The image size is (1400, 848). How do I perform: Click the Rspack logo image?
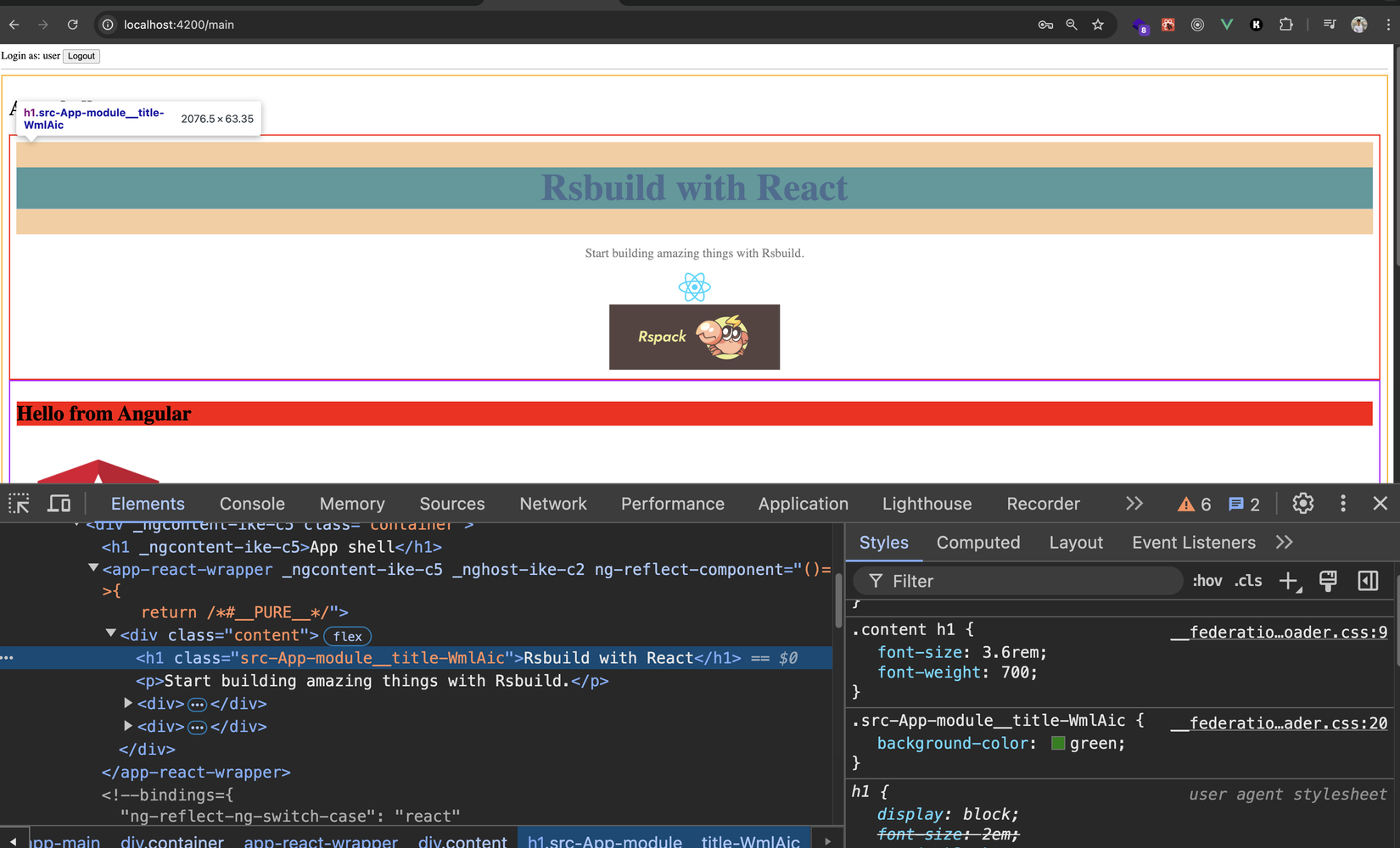[x=694, y=337]
